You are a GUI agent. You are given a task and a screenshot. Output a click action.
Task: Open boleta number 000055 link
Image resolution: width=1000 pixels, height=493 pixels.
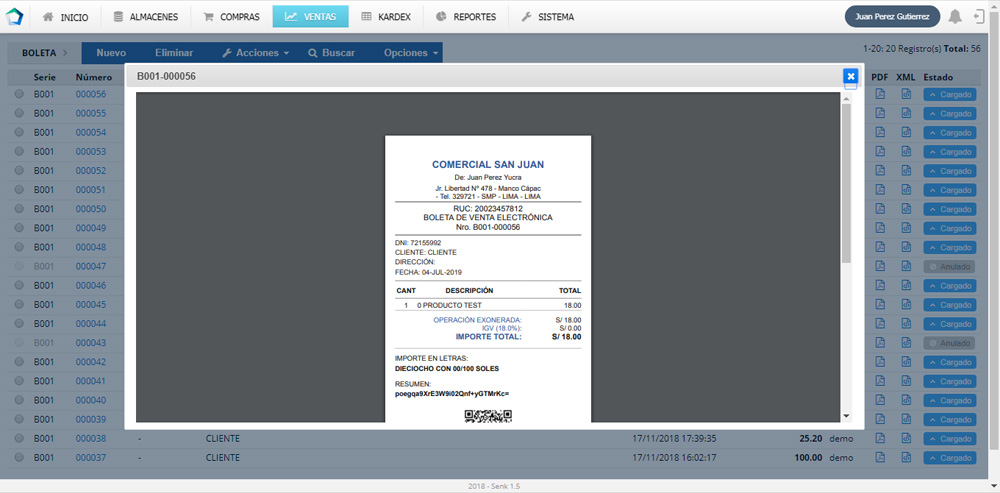91,114
